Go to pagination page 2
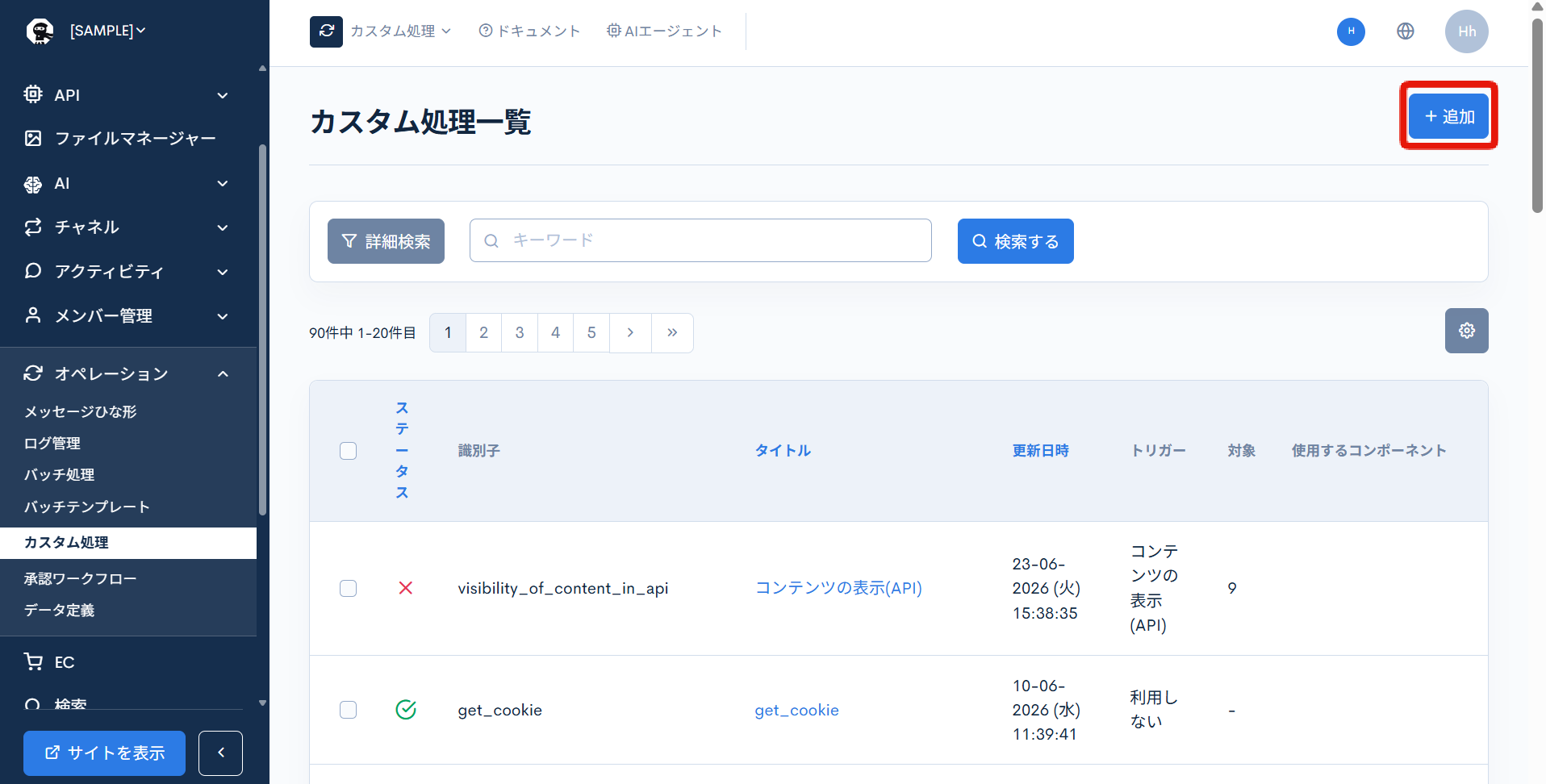Image resolution: width=1546 pixels, height=784 pixels. pos(483,333)
